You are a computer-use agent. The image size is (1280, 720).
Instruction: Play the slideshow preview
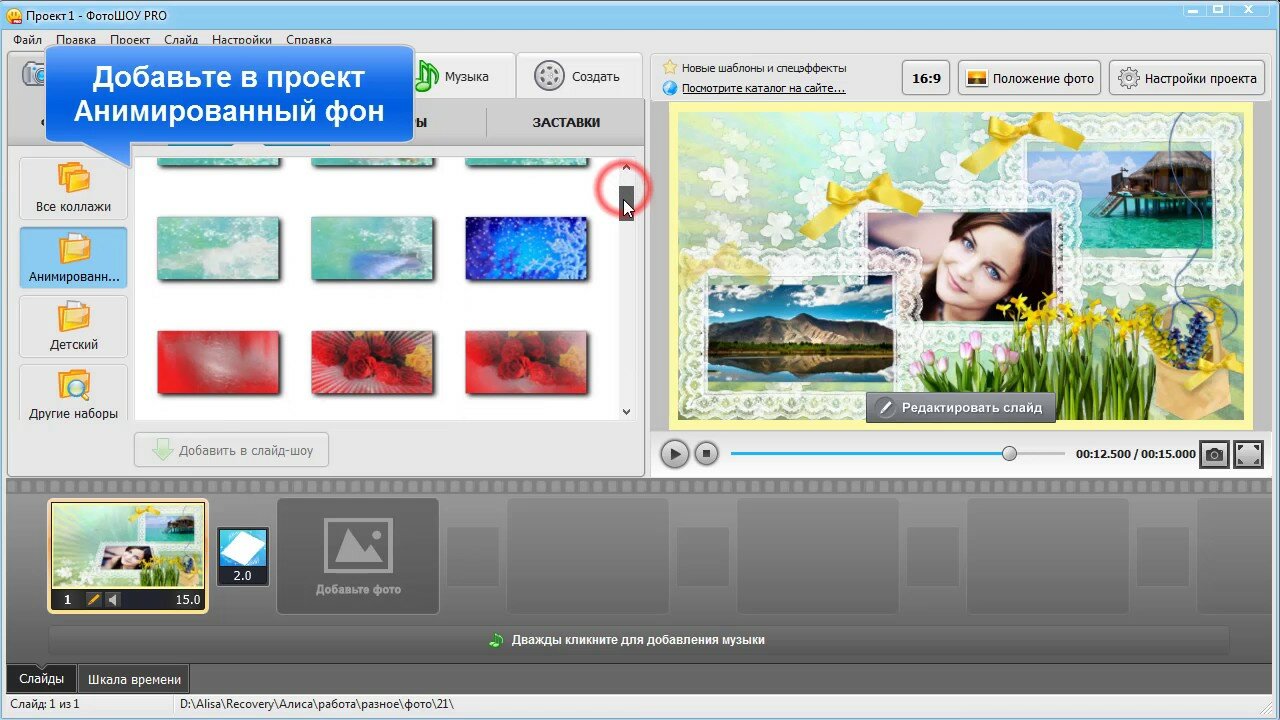tap(675, 454)
